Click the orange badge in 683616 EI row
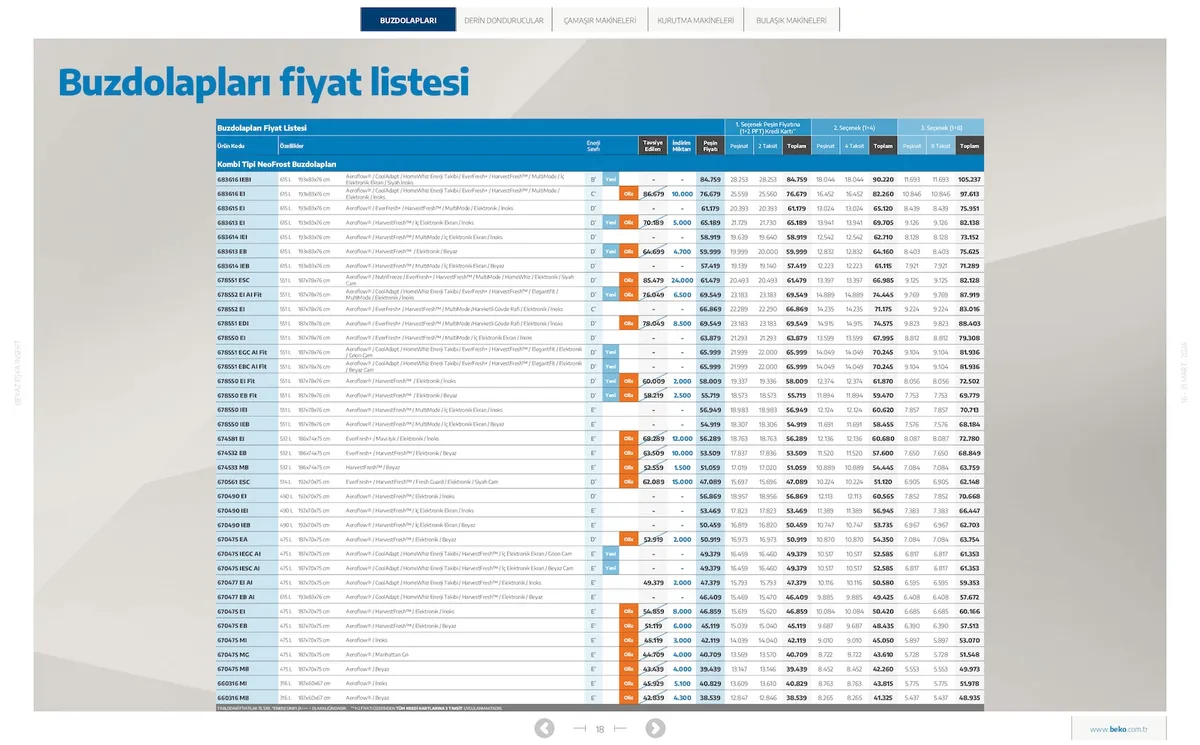Viewport: 1200px width, 745px height. click(x=628, y=194)
